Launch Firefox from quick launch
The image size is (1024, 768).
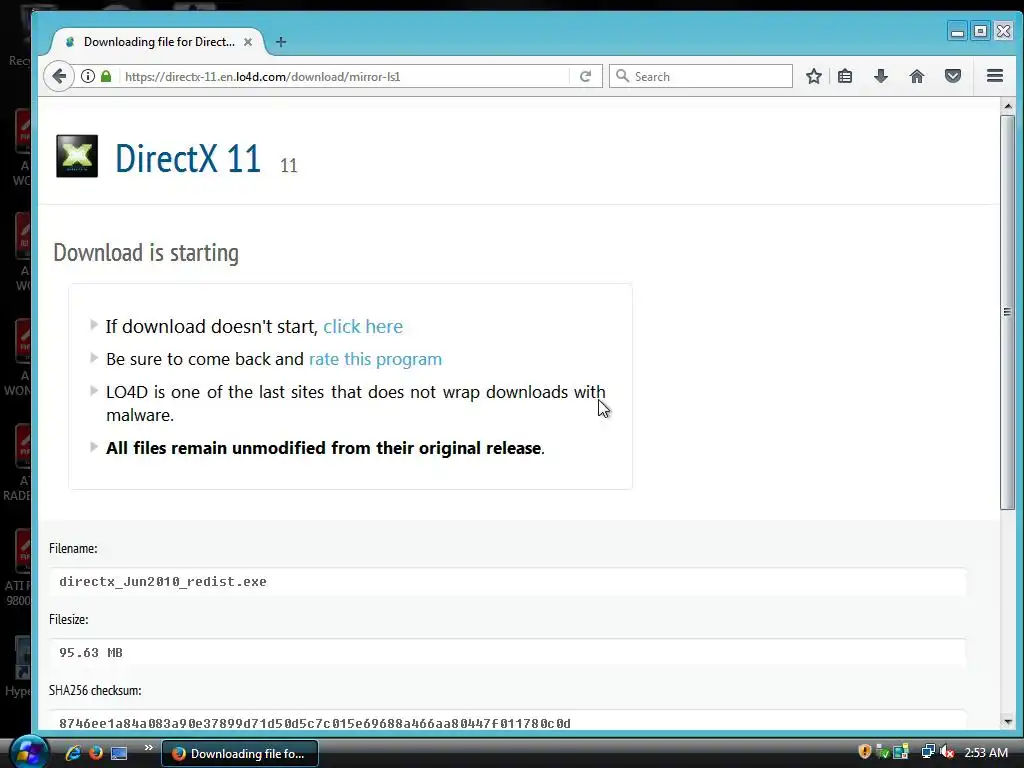click(95, 753)
